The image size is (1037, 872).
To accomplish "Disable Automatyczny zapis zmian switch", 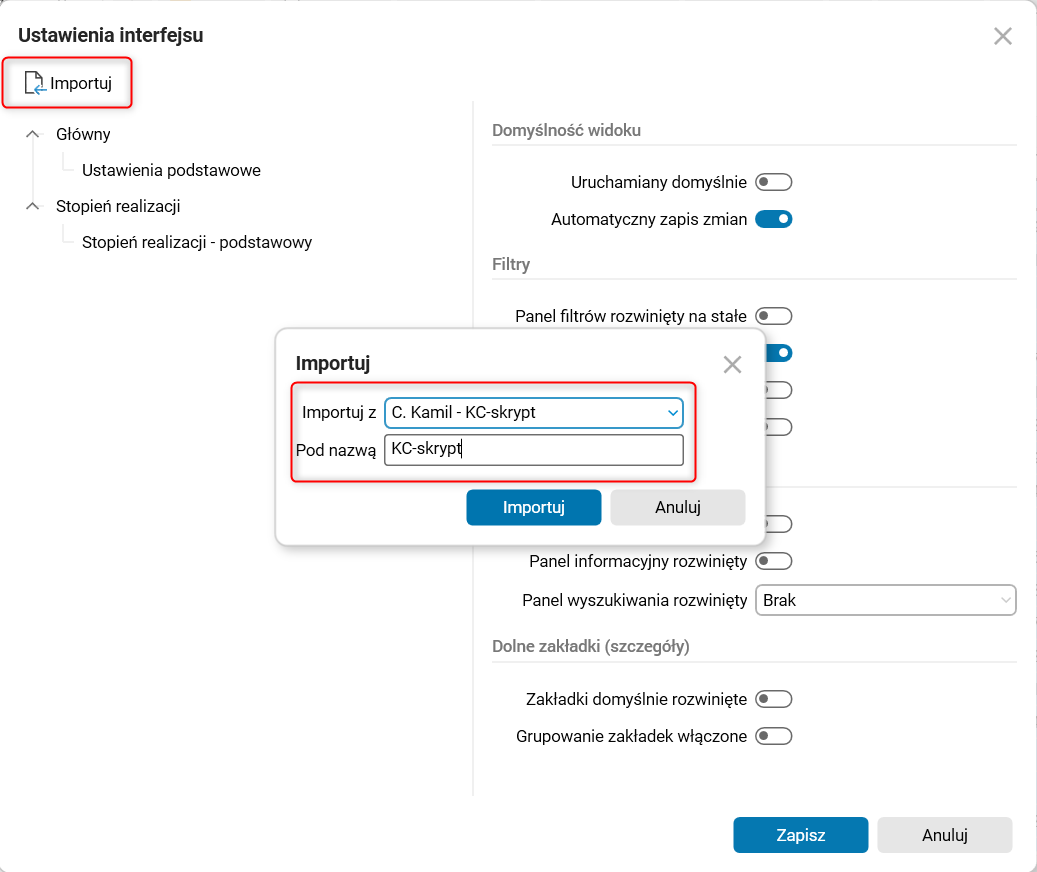I will click(774, 219).
